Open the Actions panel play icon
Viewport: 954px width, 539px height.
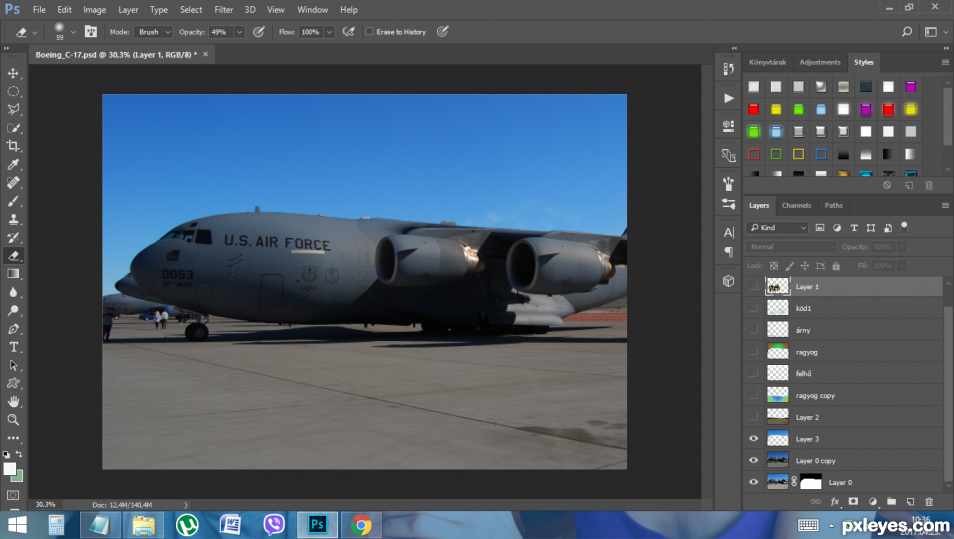click(728, 98)
